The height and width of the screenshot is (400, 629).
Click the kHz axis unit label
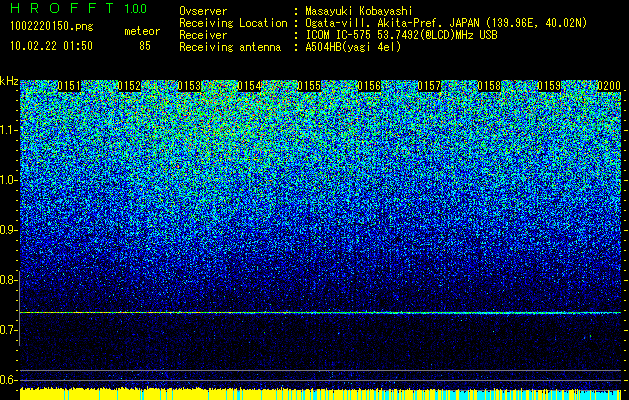(9, 81)
